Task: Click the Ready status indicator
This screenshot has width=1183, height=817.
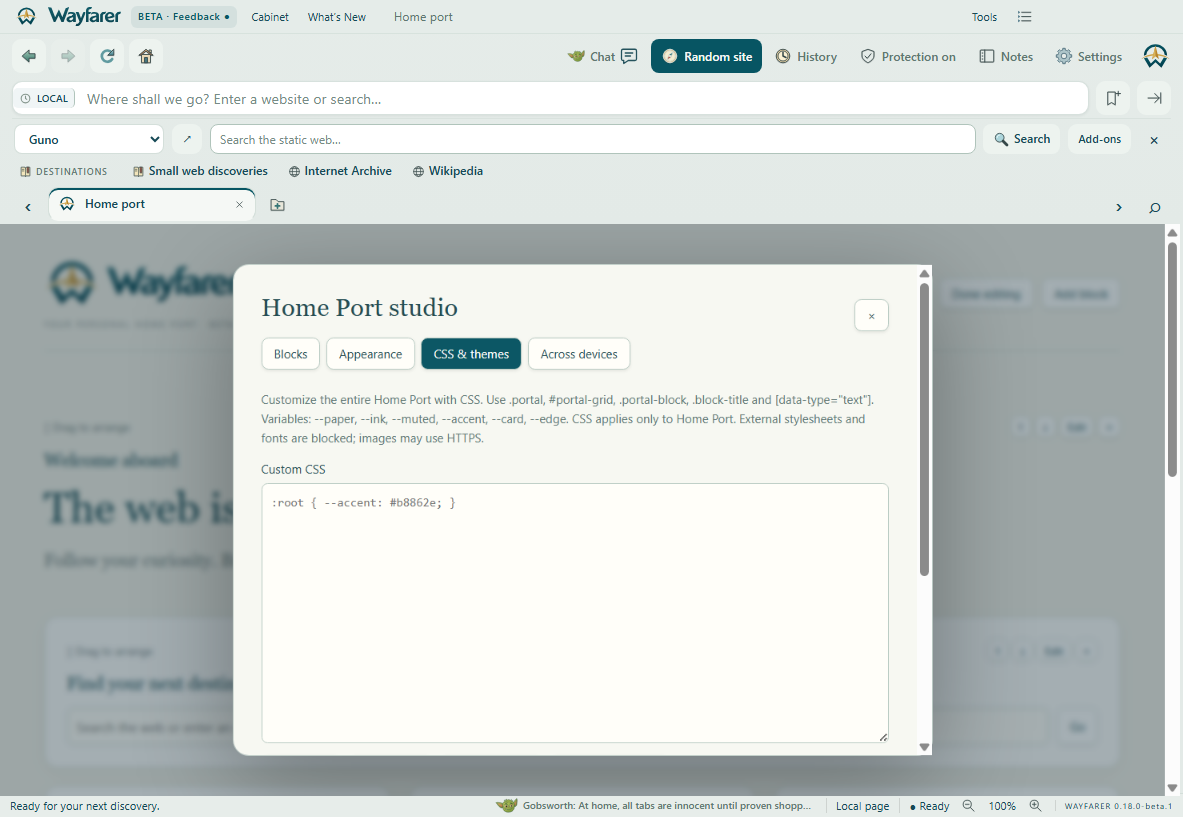Action: click(930, 806)
